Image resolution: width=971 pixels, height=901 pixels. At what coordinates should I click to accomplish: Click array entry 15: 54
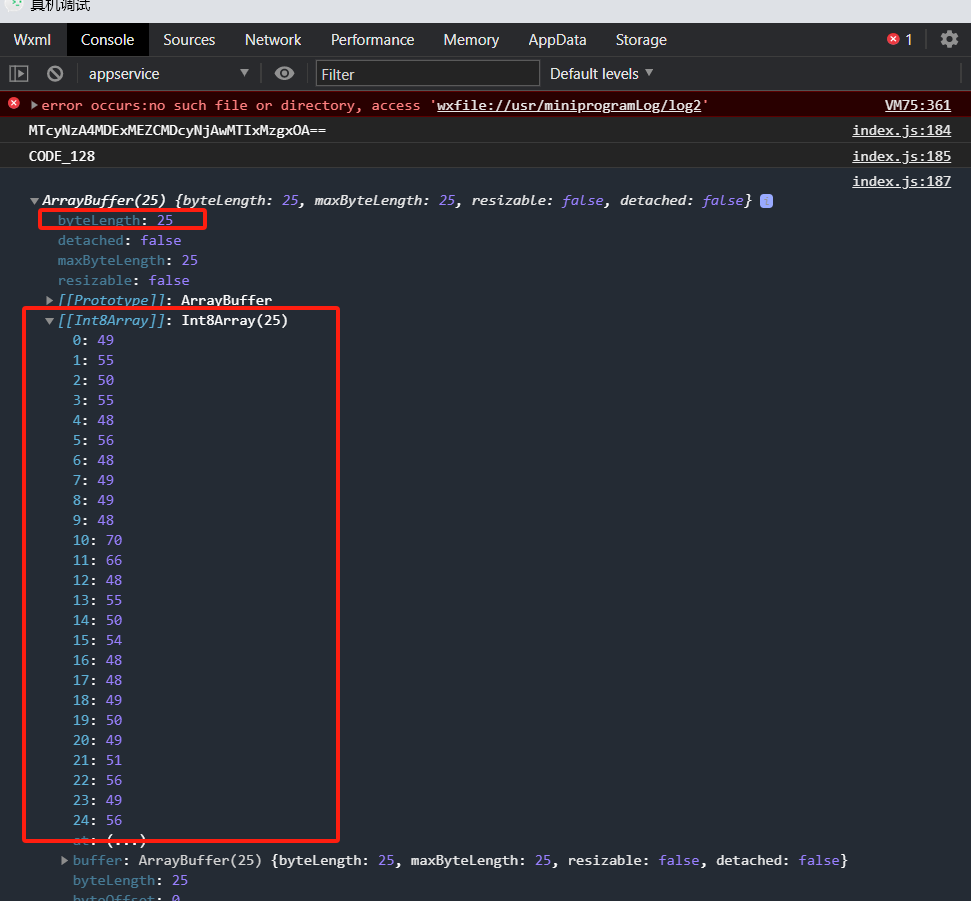point(97,640)
